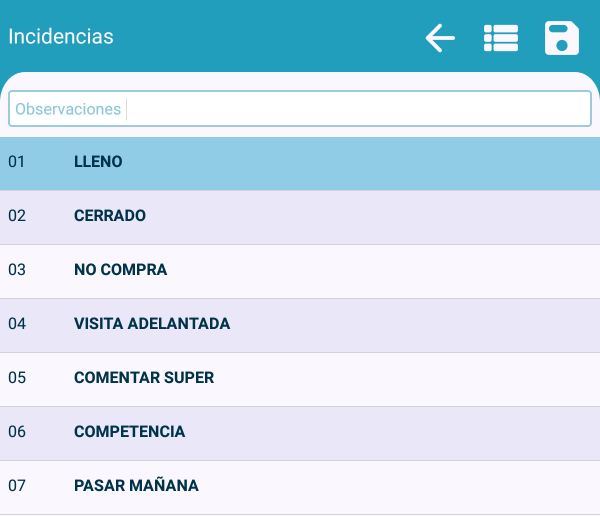The width and height of the screenshot is (600, 516).
Task: Click the save floppy disk icon
Action: [x=562, y=38]
